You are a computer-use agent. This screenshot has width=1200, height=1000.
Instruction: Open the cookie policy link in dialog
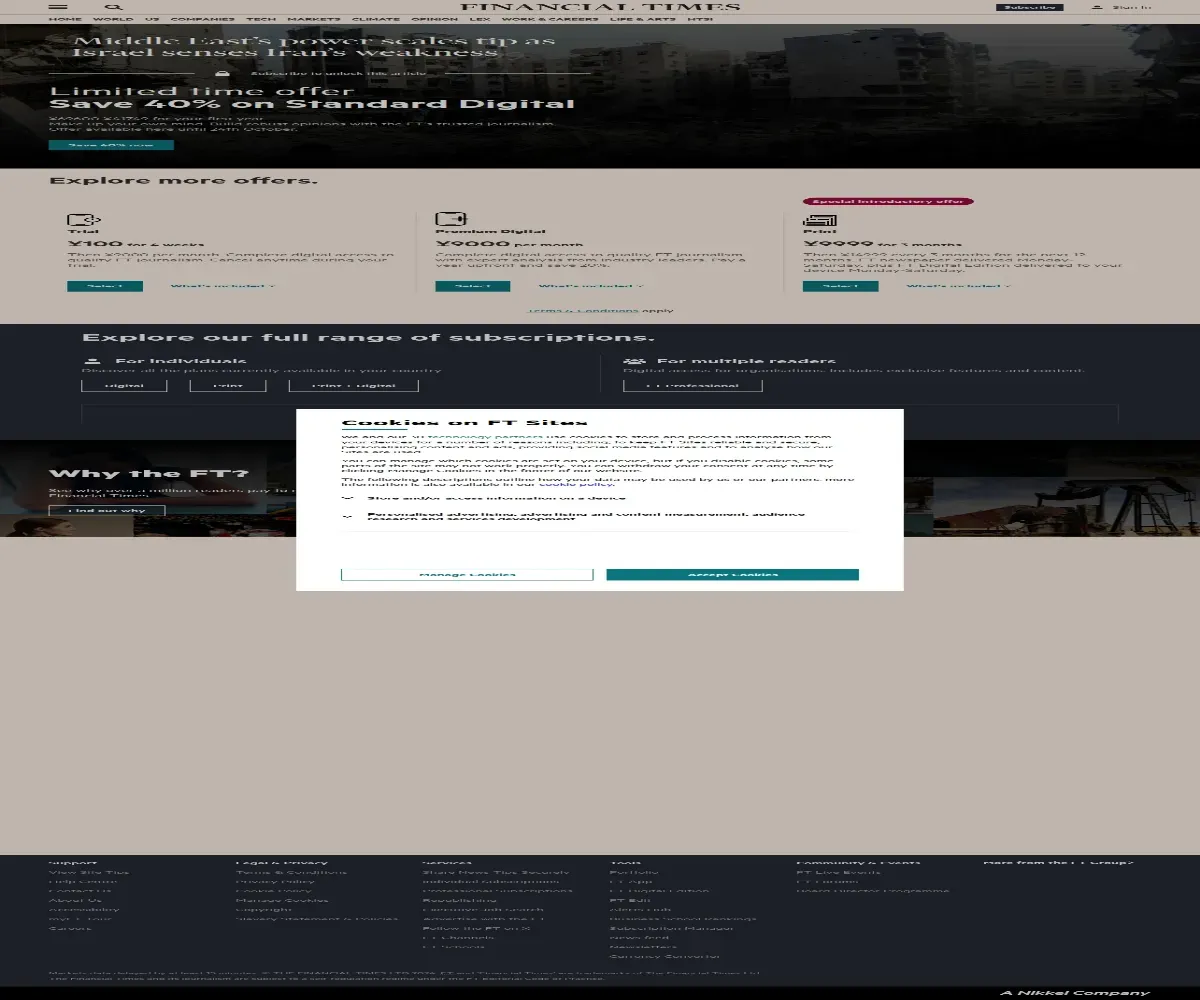576,484
